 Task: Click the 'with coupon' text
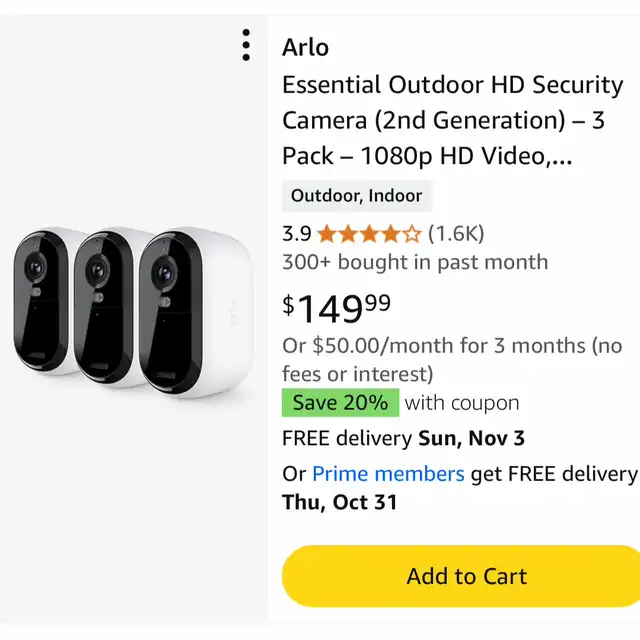462,403
